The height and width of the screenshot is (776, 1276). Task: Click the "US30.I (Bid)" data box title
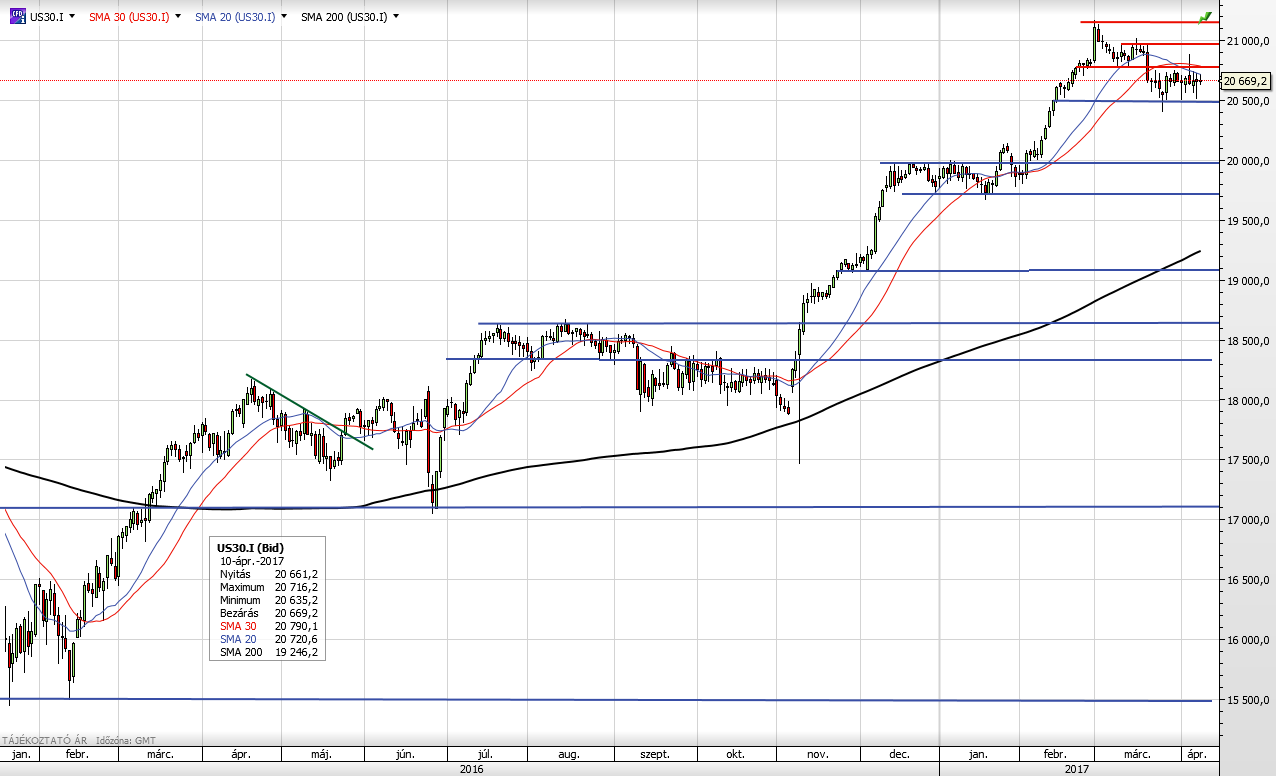[x=251, y=548]
